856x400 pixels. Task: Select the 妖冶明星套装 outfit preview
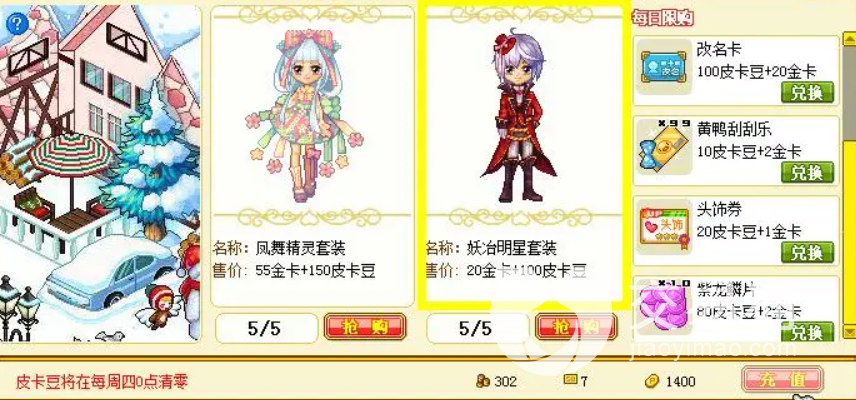tap(519, 116)
